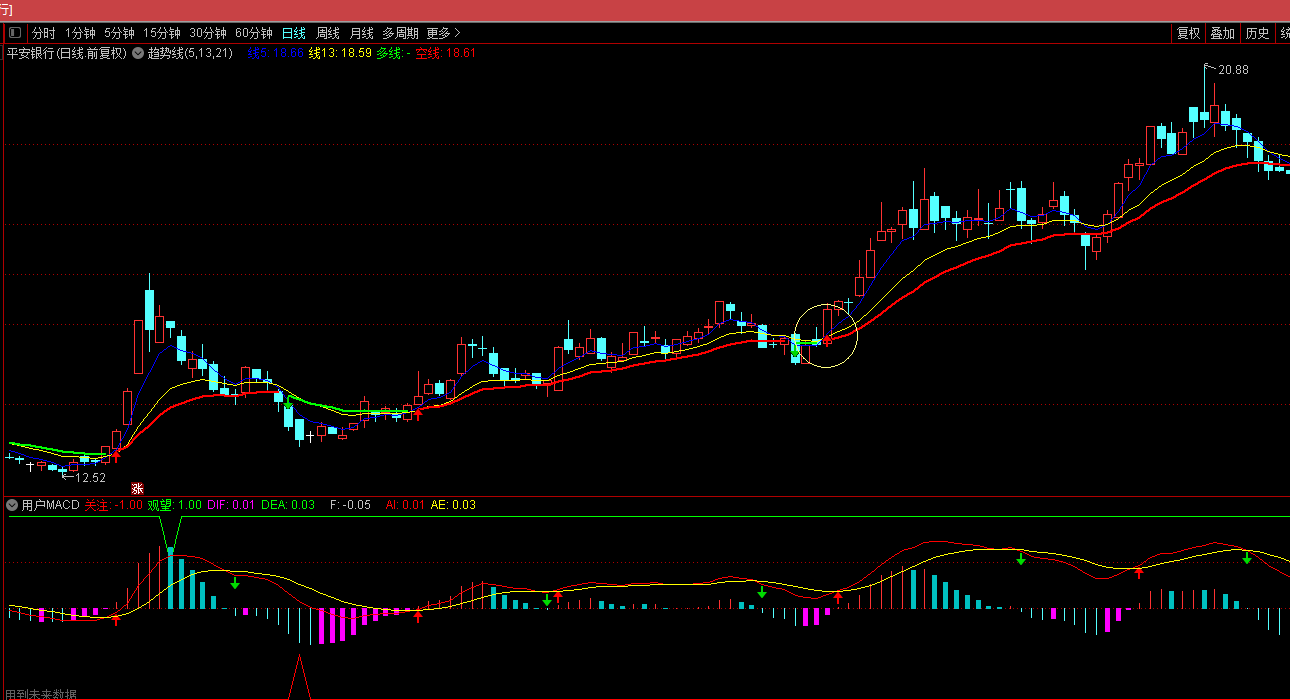Select the 15分钟 period tab
1290x700 pixels.
tap(161, 33)
